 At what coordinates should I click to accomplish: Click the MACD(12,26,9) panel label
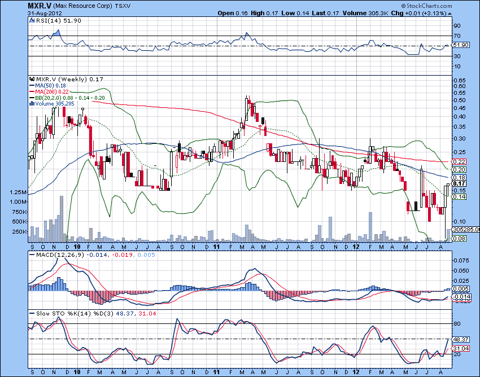[x=60, y=255]
